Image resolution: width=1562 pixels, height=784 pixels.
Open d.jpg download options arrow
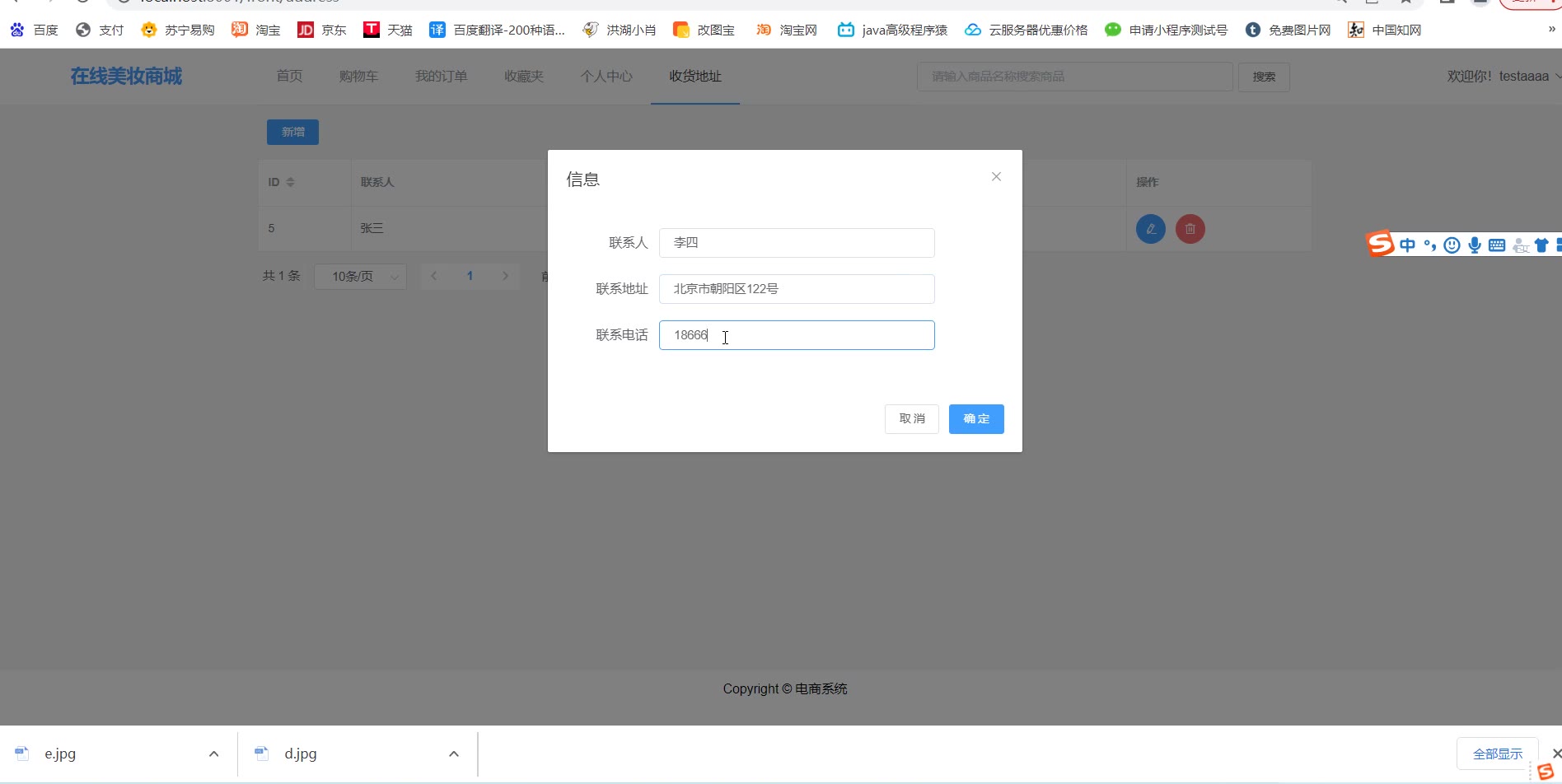453,754
